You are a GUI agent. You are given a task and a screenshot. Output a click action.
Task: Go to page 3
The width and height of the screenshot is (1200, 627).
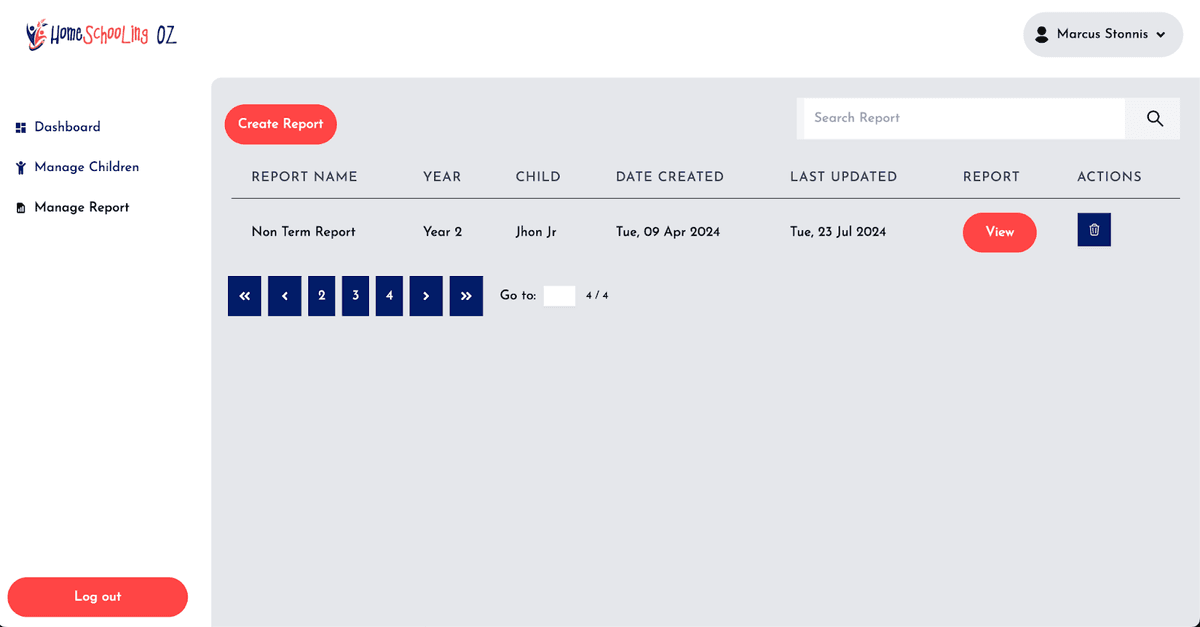(x=355, y=296)
